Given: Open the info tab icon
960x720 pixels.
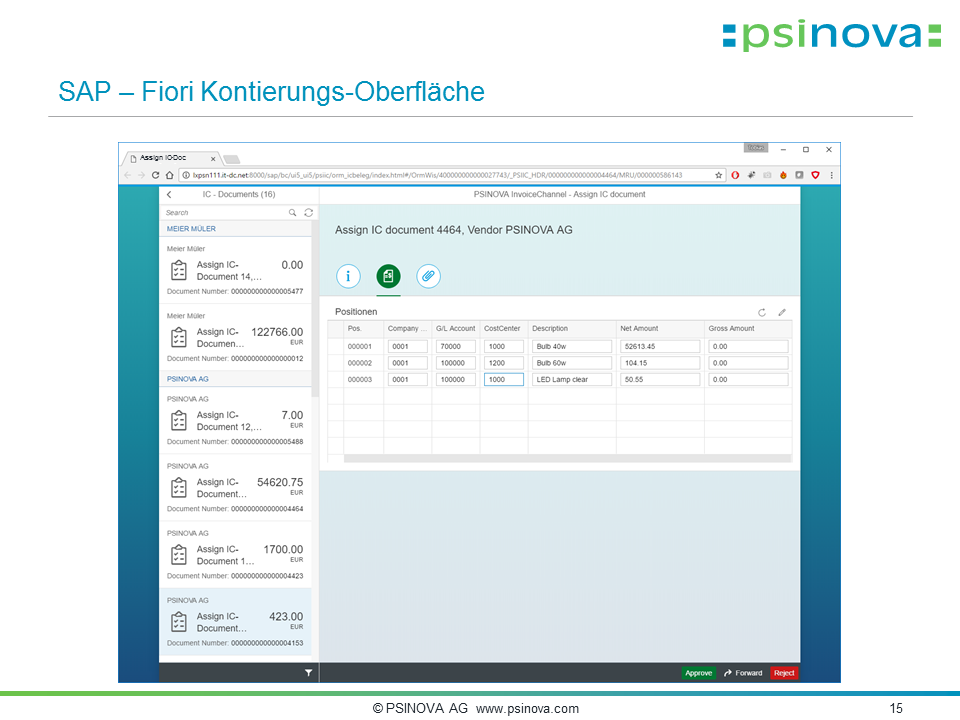Looking at the screenshot, I should point(348,276).
